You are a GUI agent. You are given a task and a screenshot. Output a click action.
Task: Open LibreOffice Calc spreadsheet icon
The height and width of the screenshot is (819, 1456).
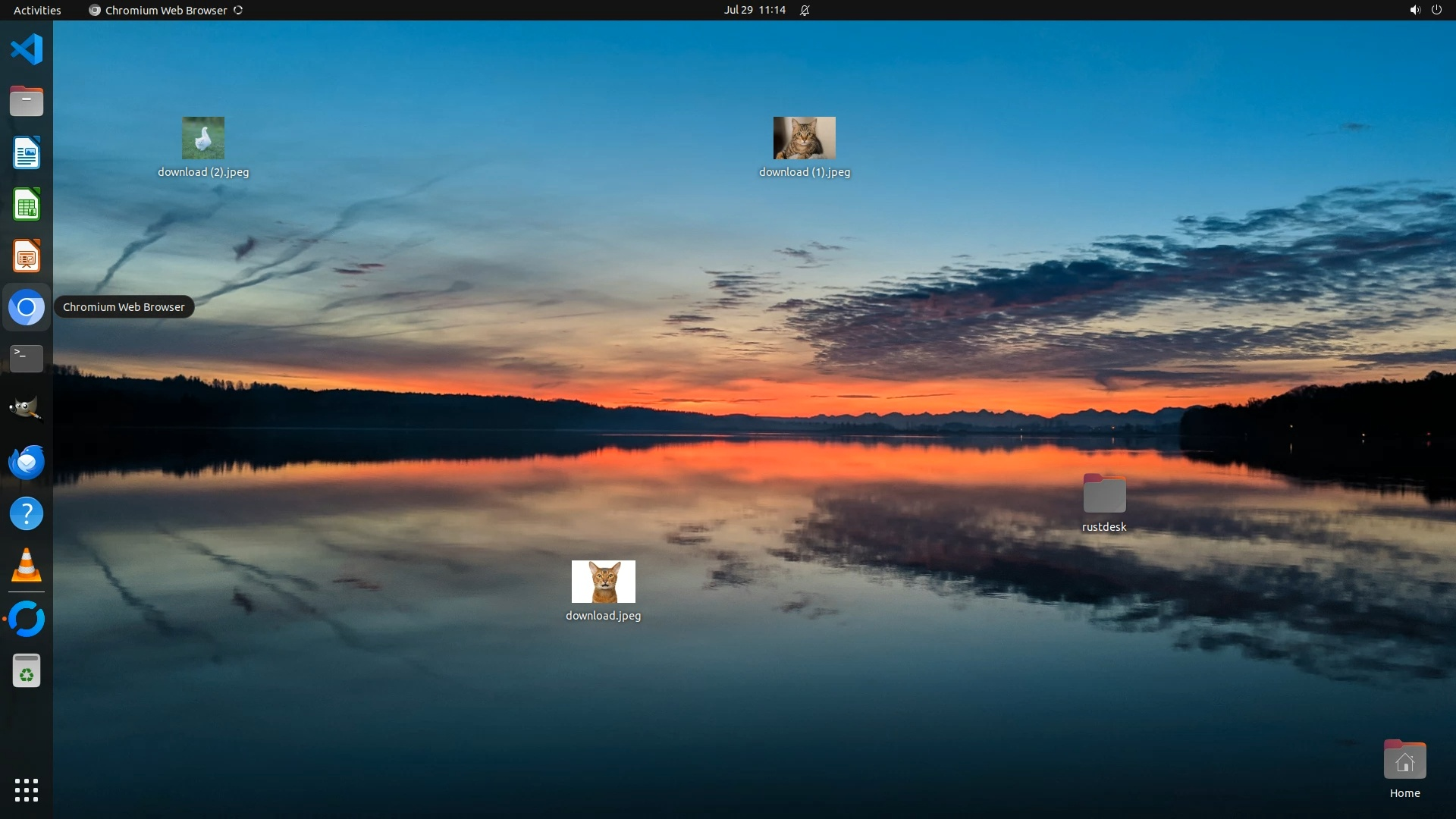(x=27, y=205)
